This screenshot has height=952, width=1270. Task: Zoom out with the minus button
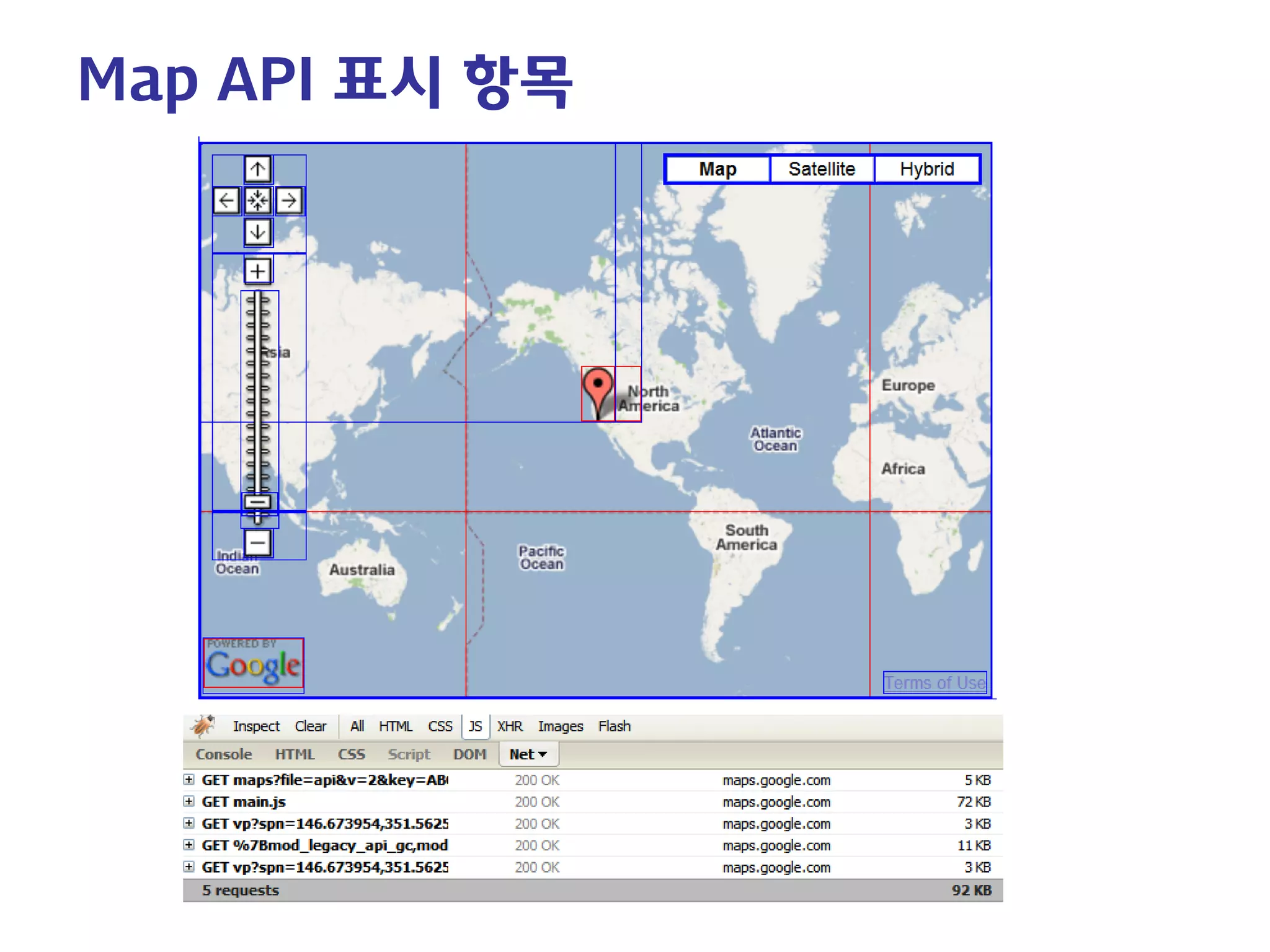tap(257, 543)
